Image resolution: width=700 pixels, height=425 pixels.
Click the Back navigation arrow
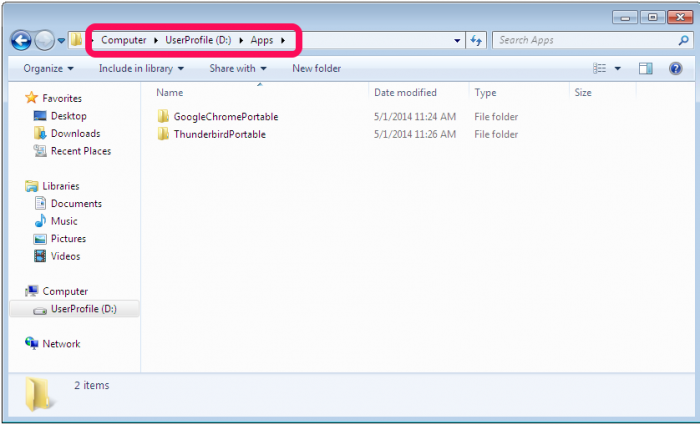click(21, 41)
